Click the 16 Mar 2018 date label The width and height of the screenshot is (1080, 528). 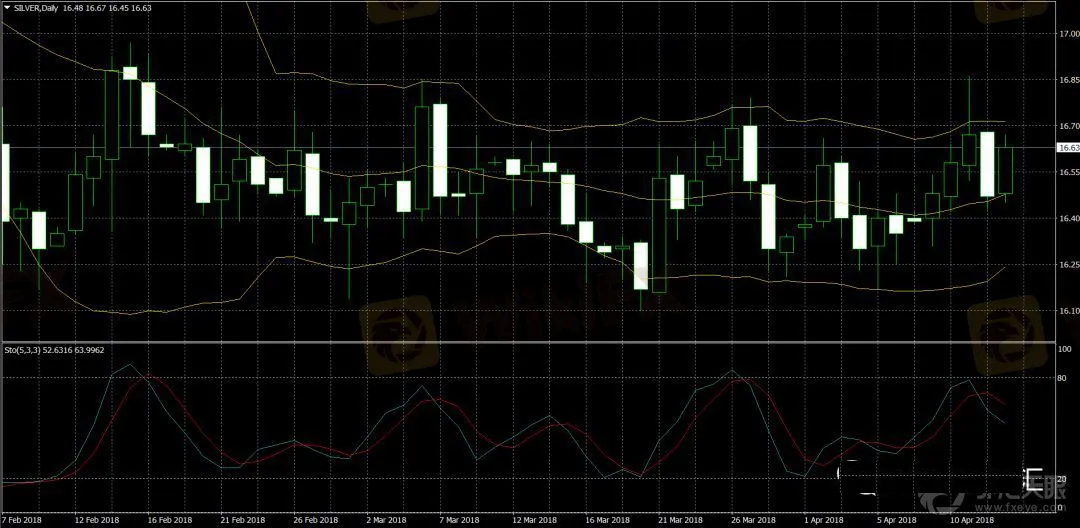pyautogui.click(x=607, y=520)
